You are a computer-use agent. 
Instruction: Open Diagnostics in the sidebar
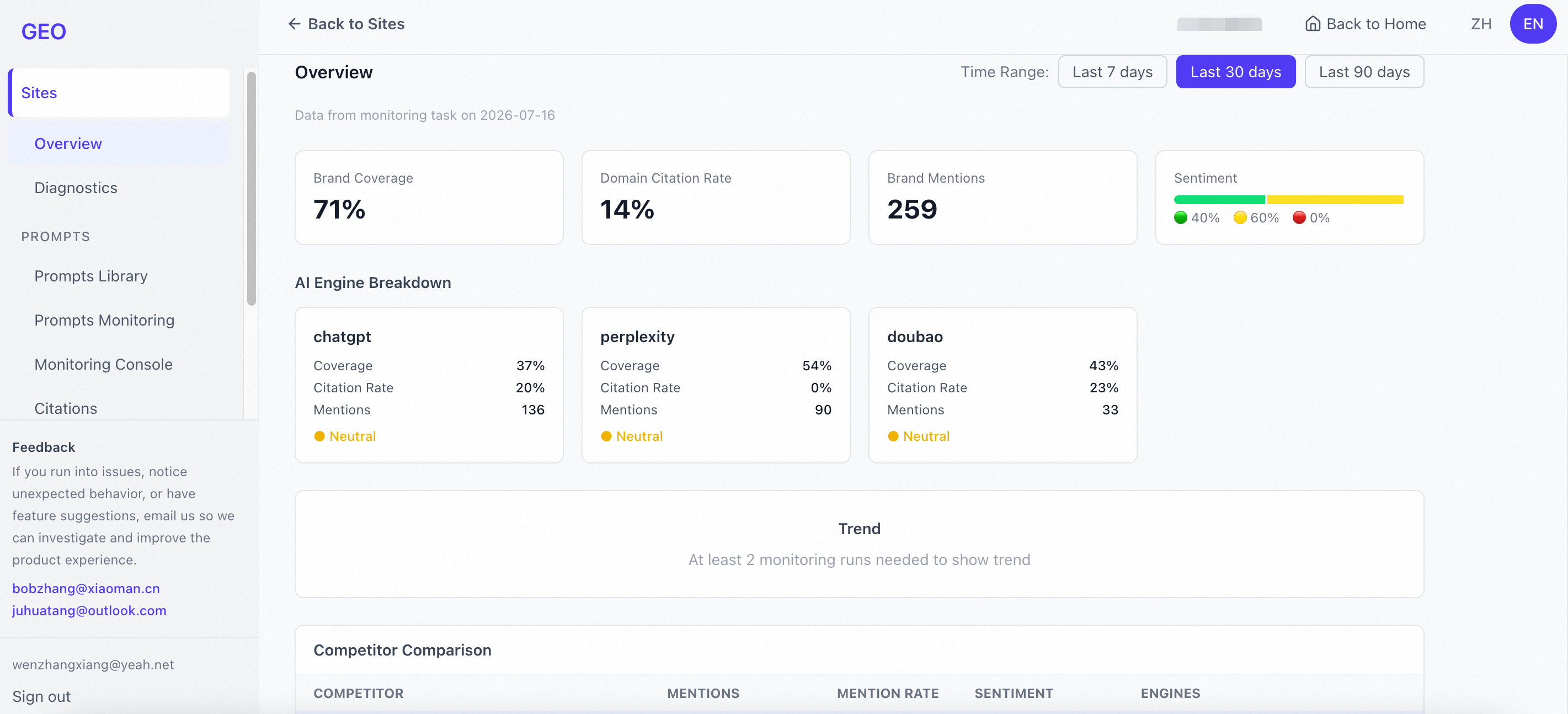[76, 188]
